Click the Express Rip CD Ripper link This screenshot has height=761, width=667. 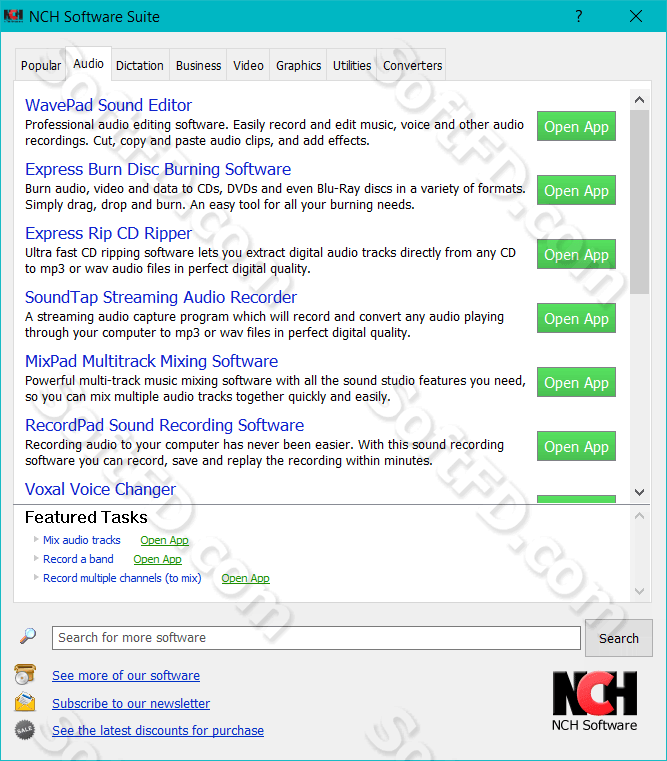tap(108, 233)
